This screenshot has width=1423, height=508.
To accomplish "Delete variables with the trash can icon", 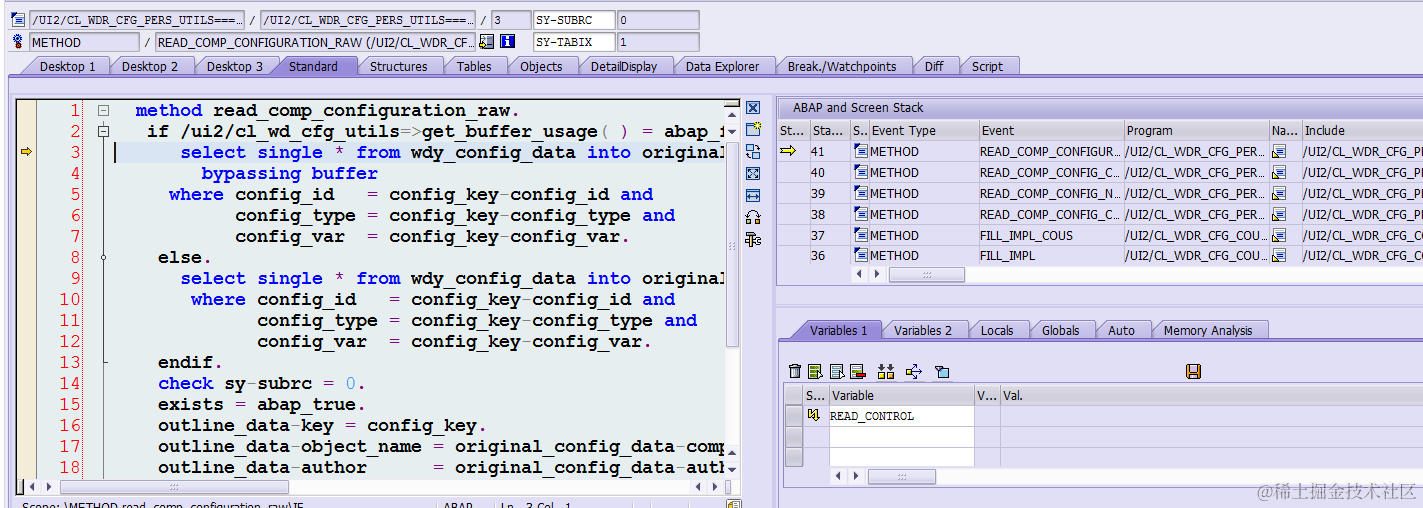I will click(x=795, y=371).
